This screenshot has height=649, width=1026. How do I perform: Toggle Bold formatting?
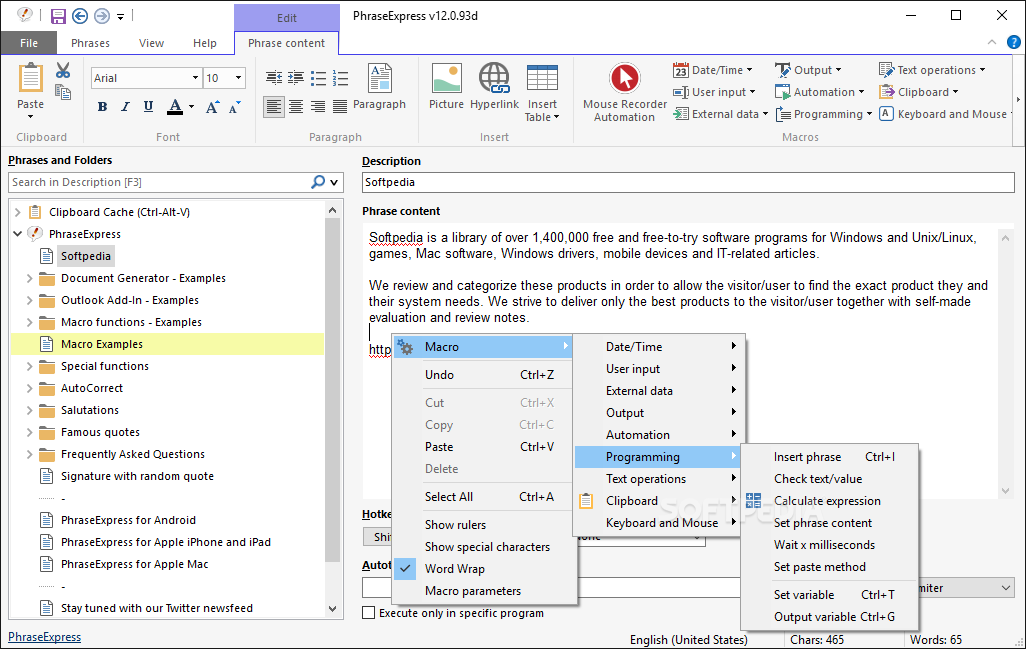(x=102, y=107)
